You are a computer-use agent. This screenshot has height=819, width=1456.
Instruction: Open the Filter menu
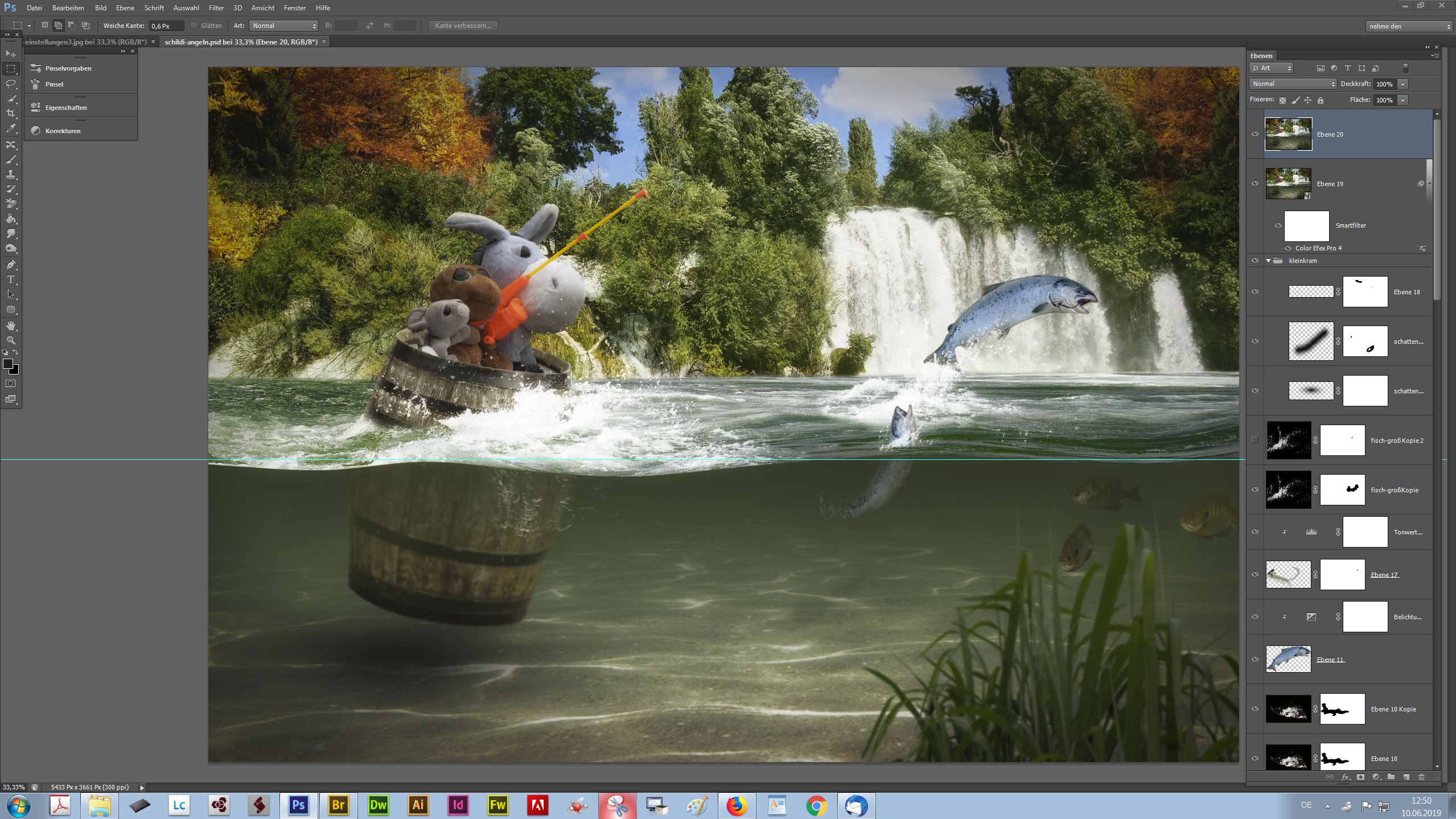[216, 8]
